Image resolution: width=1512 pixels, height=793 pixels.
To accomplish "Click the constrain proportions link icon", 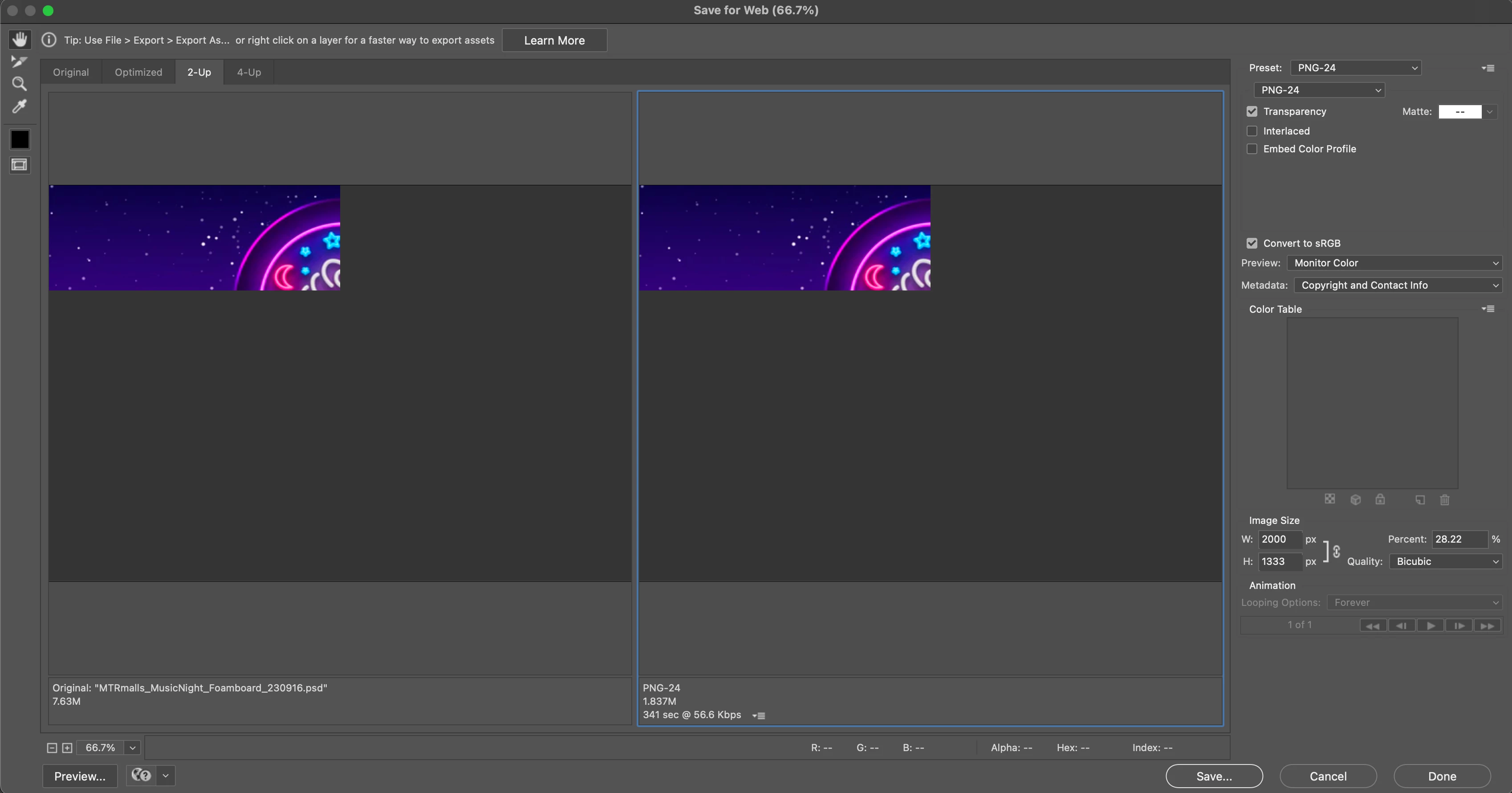I will pos(1337,551).
